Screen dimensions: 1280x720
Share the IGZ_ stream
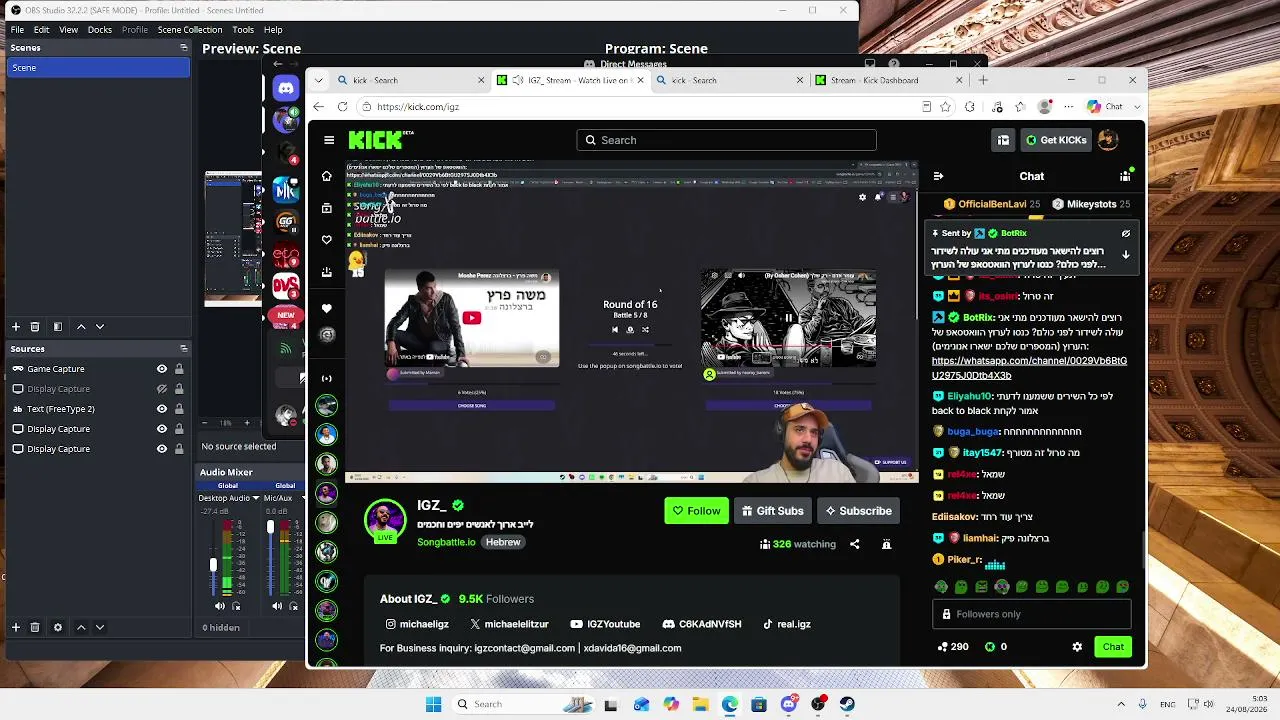pyautogui.click(x=854, y=544)
